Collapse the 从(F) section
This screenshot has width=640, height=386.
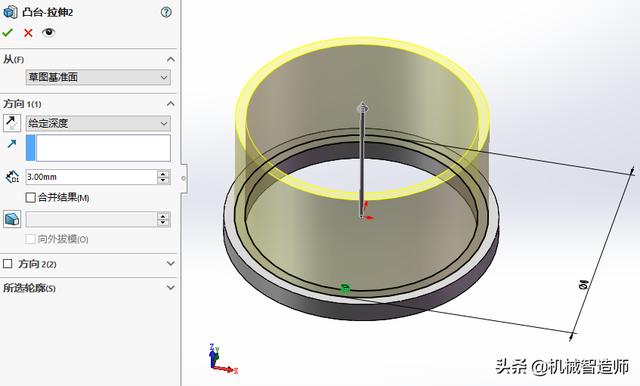pyautogui.click(x=171, y=60)
